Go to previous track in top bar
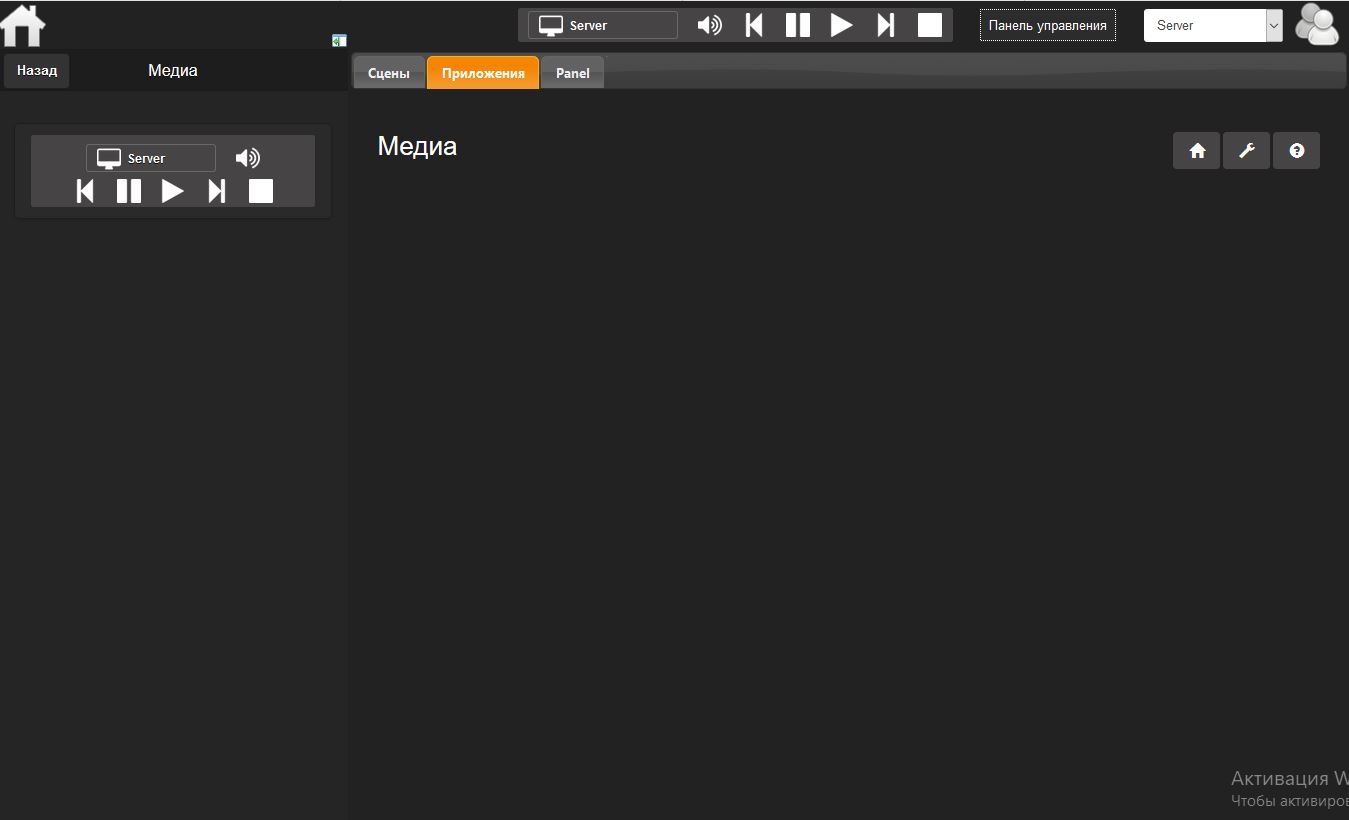 pos(754,25)
